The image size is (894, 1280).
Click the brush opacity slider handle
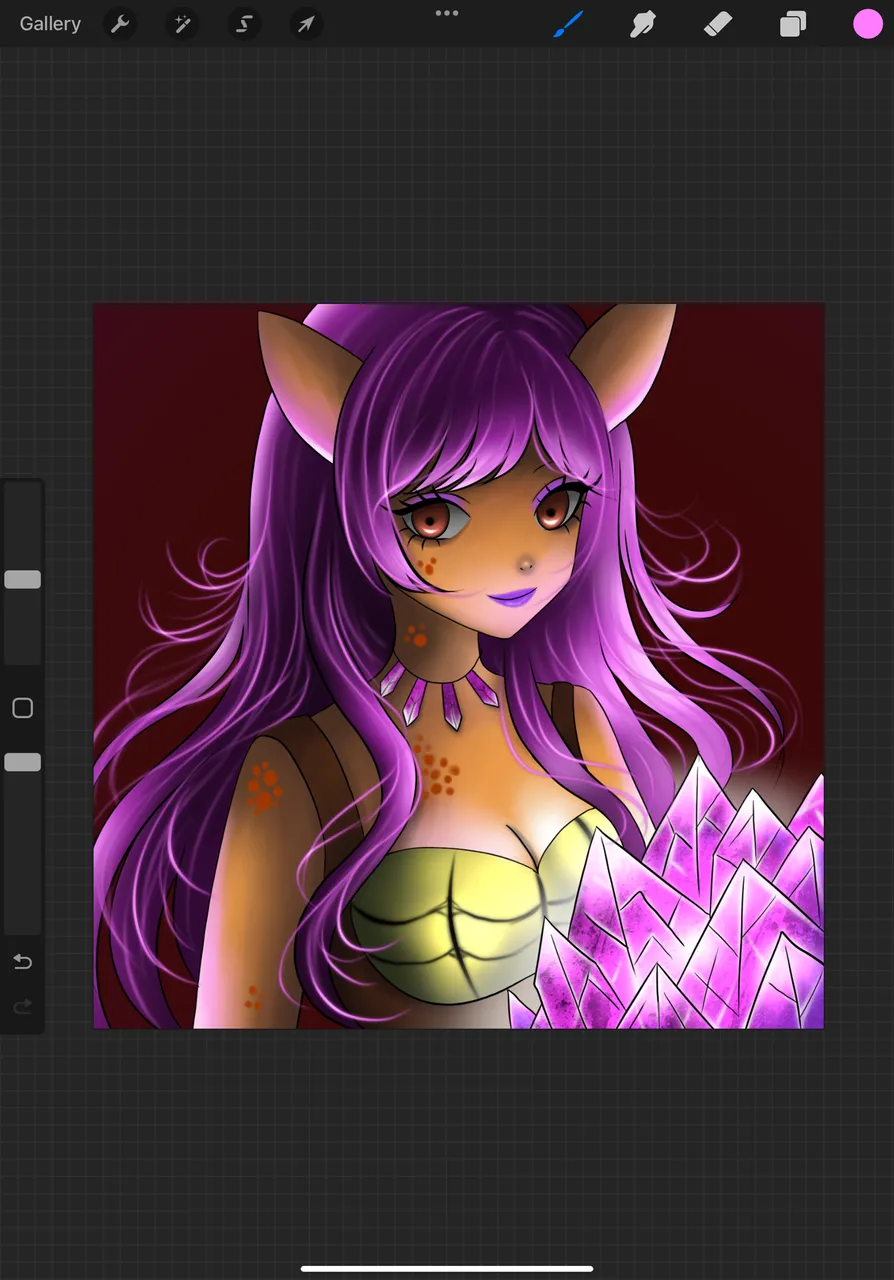(x=22, y=763)
